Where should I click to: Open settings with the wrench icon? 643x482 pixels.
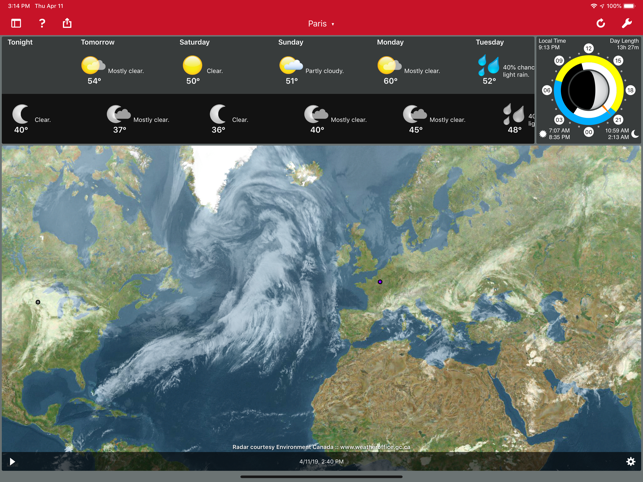tap(627, 23)
